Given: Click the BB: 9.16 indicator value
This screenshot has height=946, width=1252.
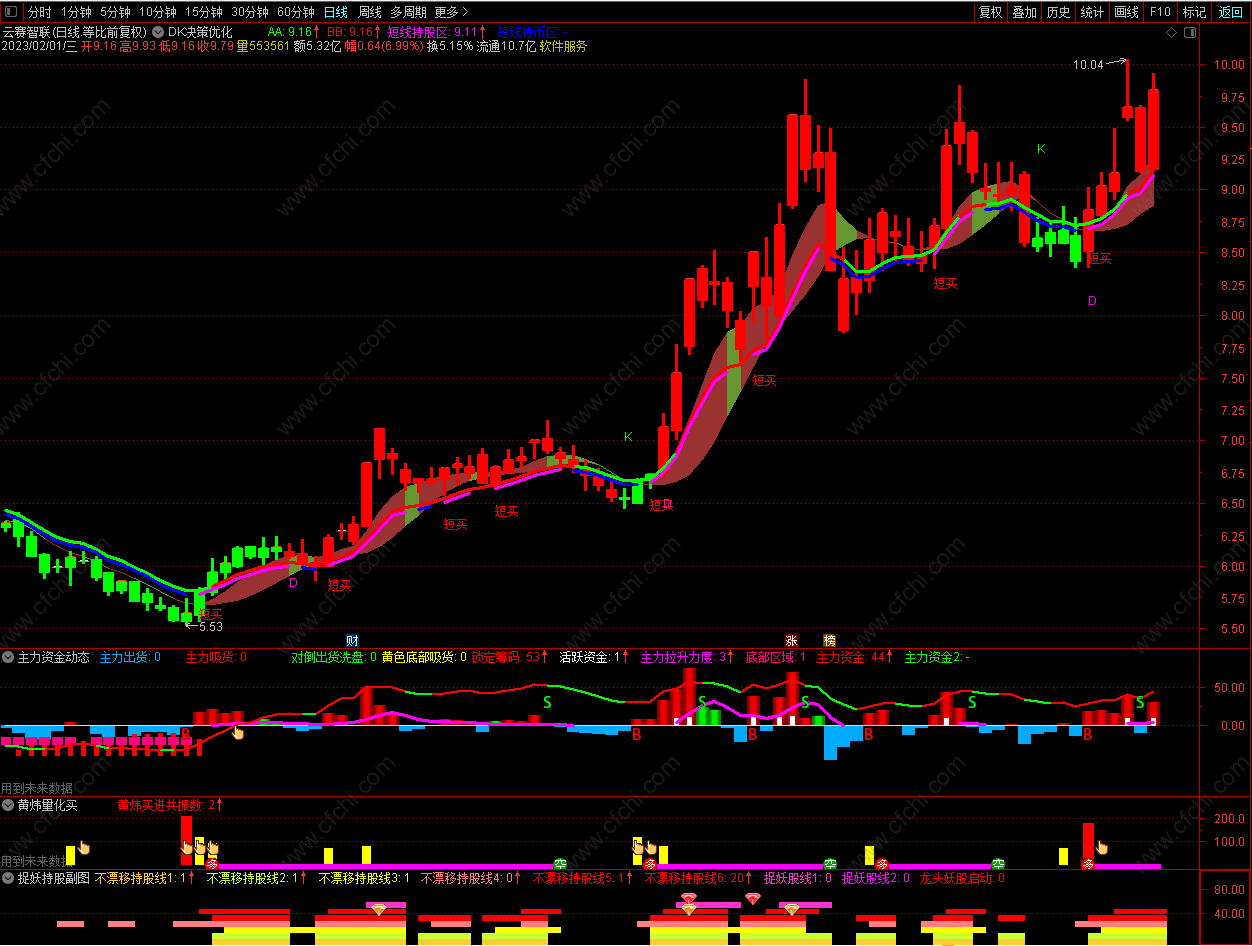Looking at the screenshot, I should point(352,32).
